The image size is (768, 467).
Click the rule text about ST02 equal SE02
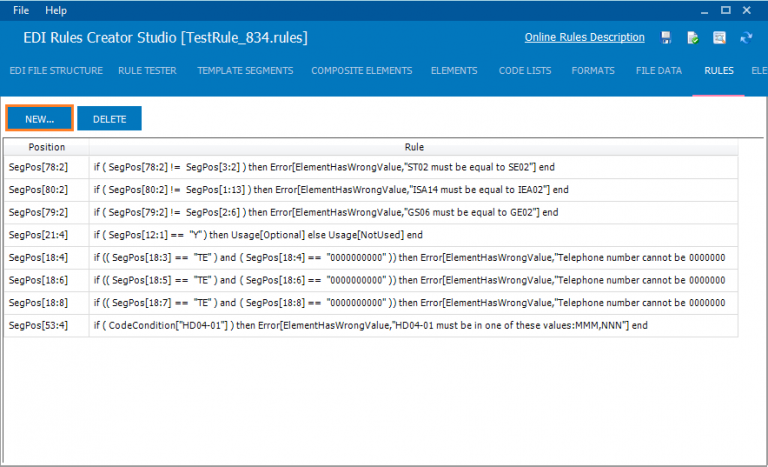point(324,167)
